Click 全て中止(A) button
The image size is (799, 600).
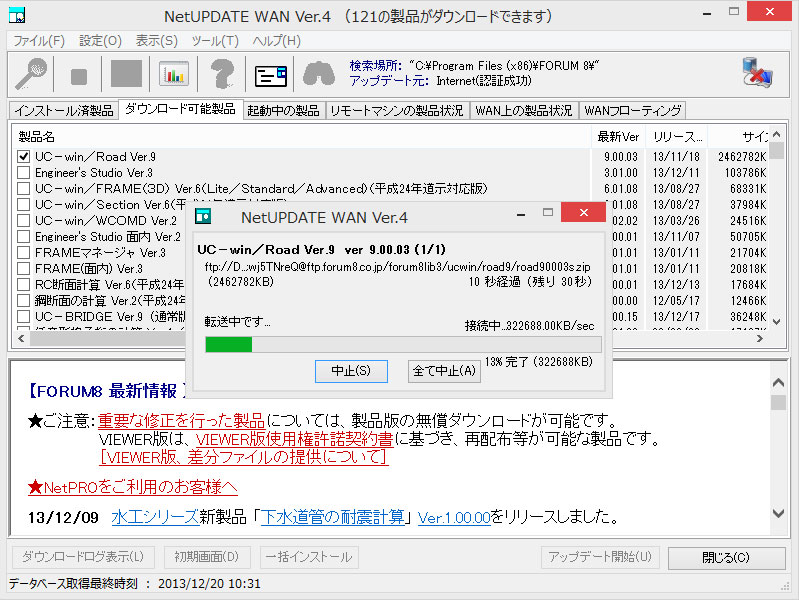(x=444, y=371)
